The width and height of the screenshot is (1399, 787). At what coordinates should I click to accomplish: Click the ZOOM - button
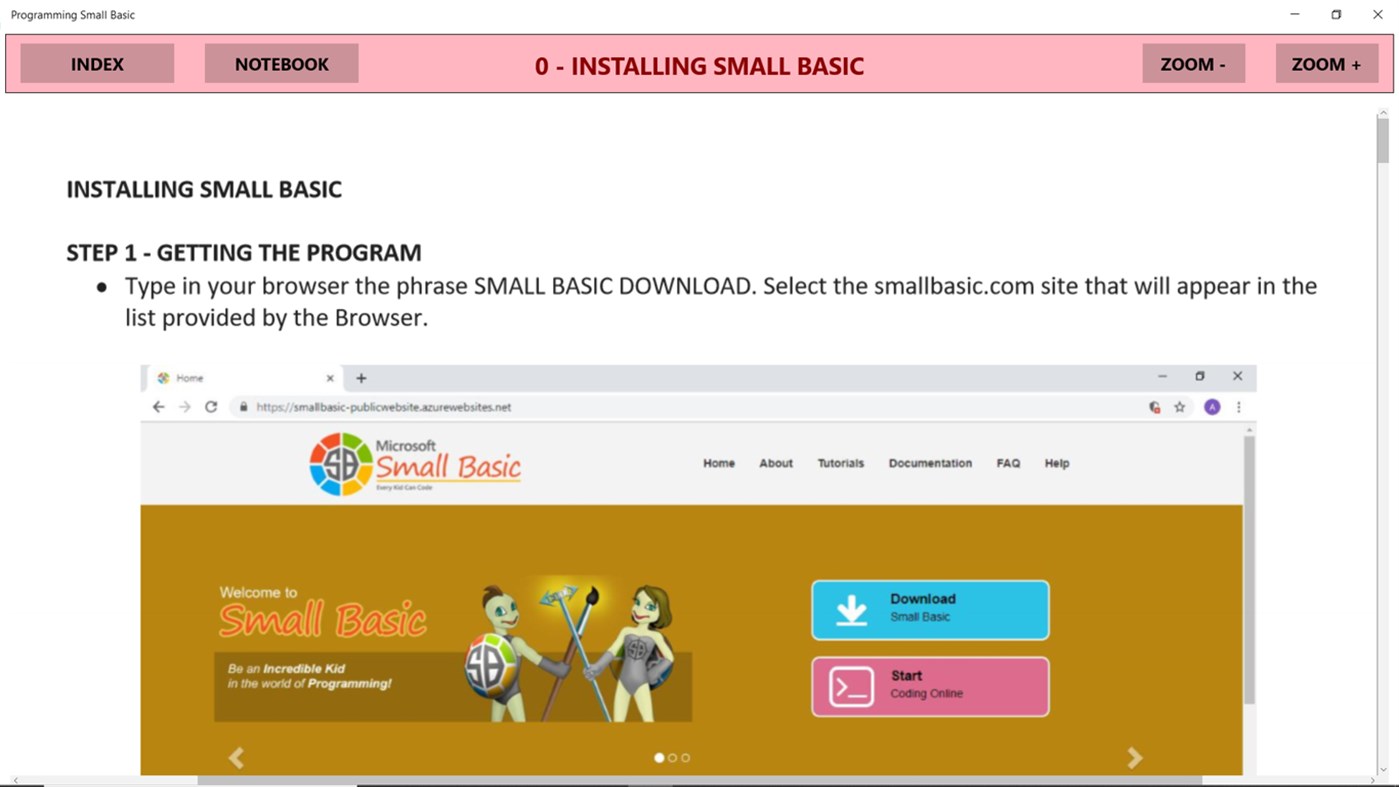click(x=1193, y=63)
